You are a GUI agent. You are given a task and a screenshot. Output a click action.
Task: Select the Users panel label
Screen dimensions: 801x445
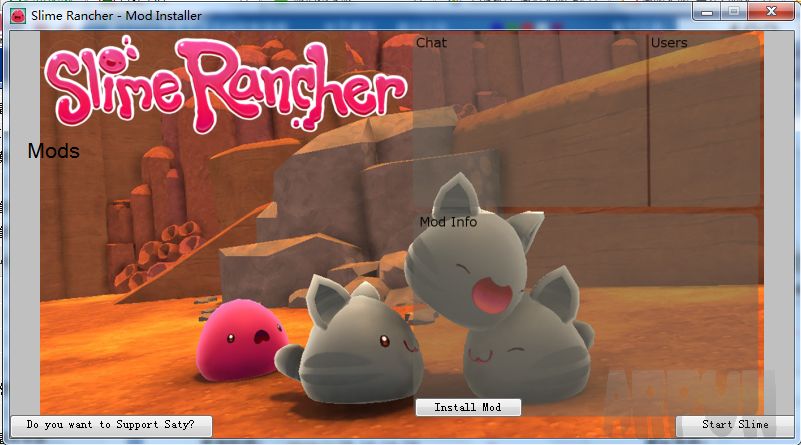[x=669, y=43]
